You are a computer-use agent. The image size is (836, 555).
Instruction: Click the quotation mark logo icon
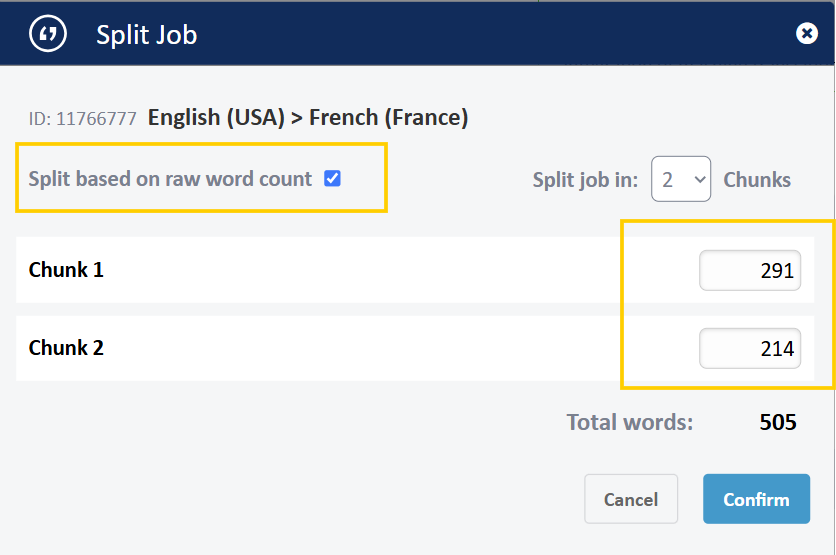[x=48, y=34]
